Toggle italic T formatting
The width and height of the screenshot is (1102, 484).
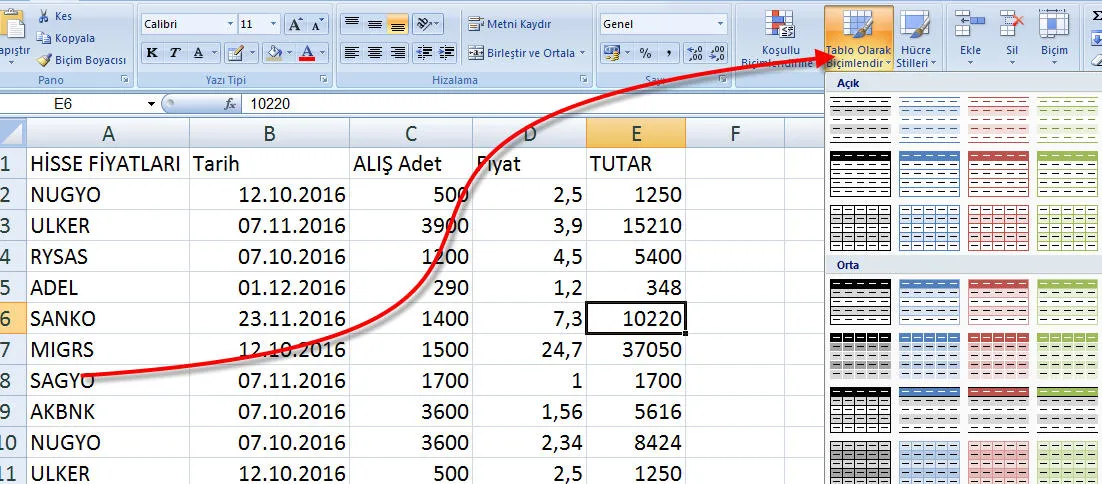pyautogui.click(x=175, y=53)
